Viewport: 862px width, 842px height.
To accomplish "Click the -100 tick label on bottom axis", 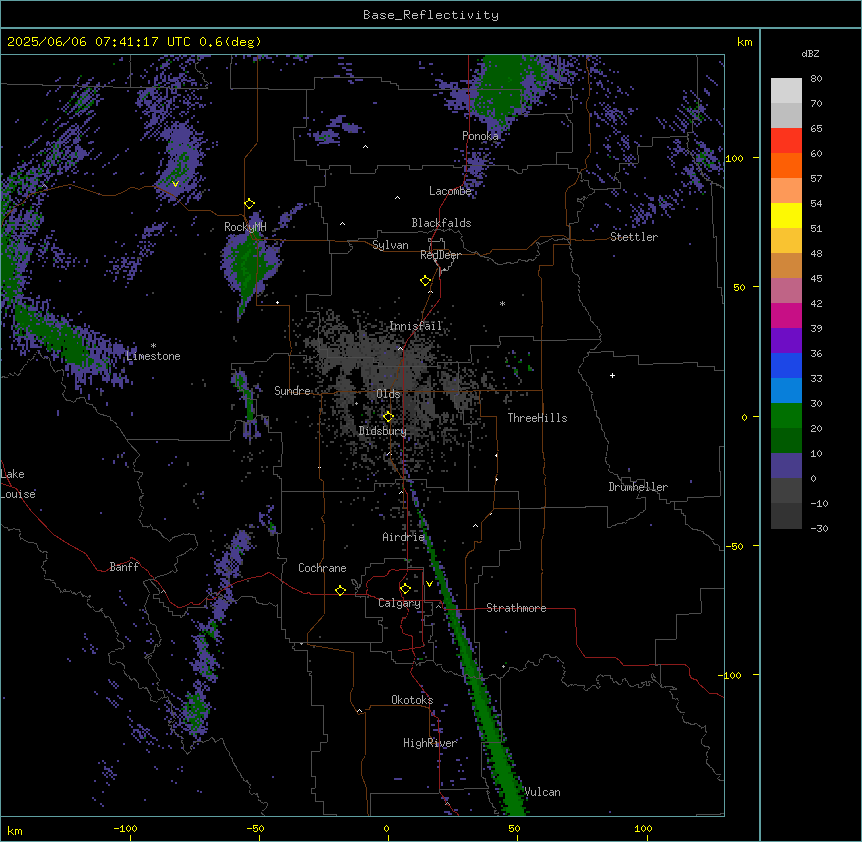I will tap(125, 828).
